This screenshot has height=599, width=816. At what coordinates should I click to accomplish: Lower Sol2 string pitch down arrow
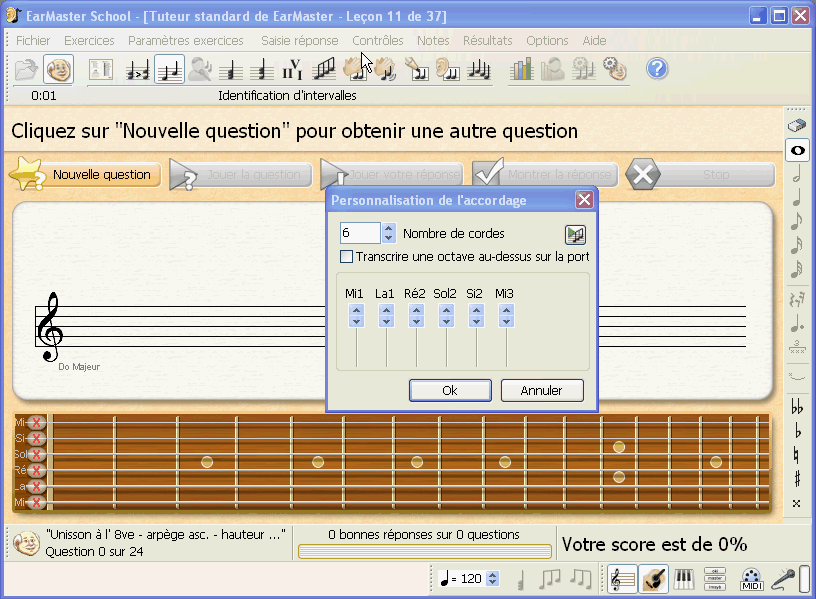point(447,322)
